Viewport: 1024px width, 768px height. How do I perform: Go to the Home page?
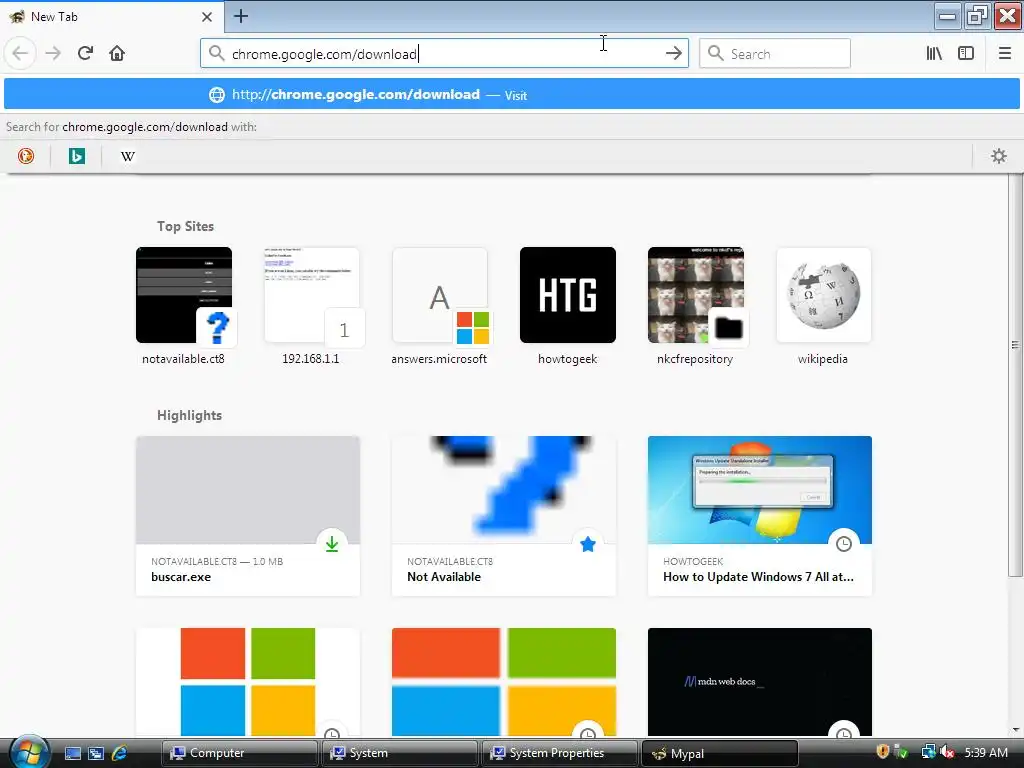117,53
